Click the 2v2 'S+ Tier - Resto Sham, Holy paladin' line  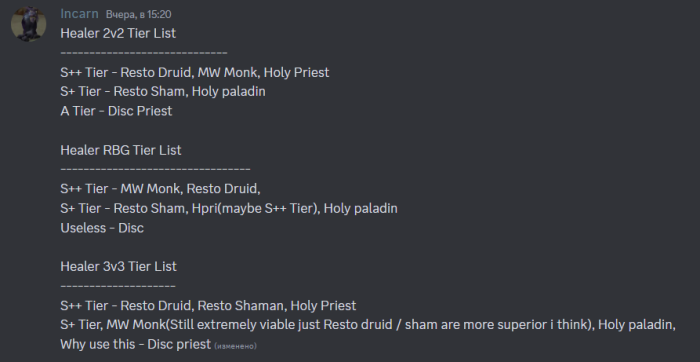coord(163,92)
